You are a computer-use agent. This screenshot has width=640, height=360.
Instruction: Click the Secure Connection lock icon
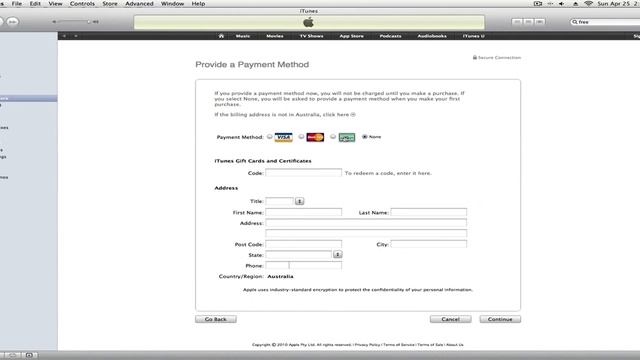click(475, 58)
